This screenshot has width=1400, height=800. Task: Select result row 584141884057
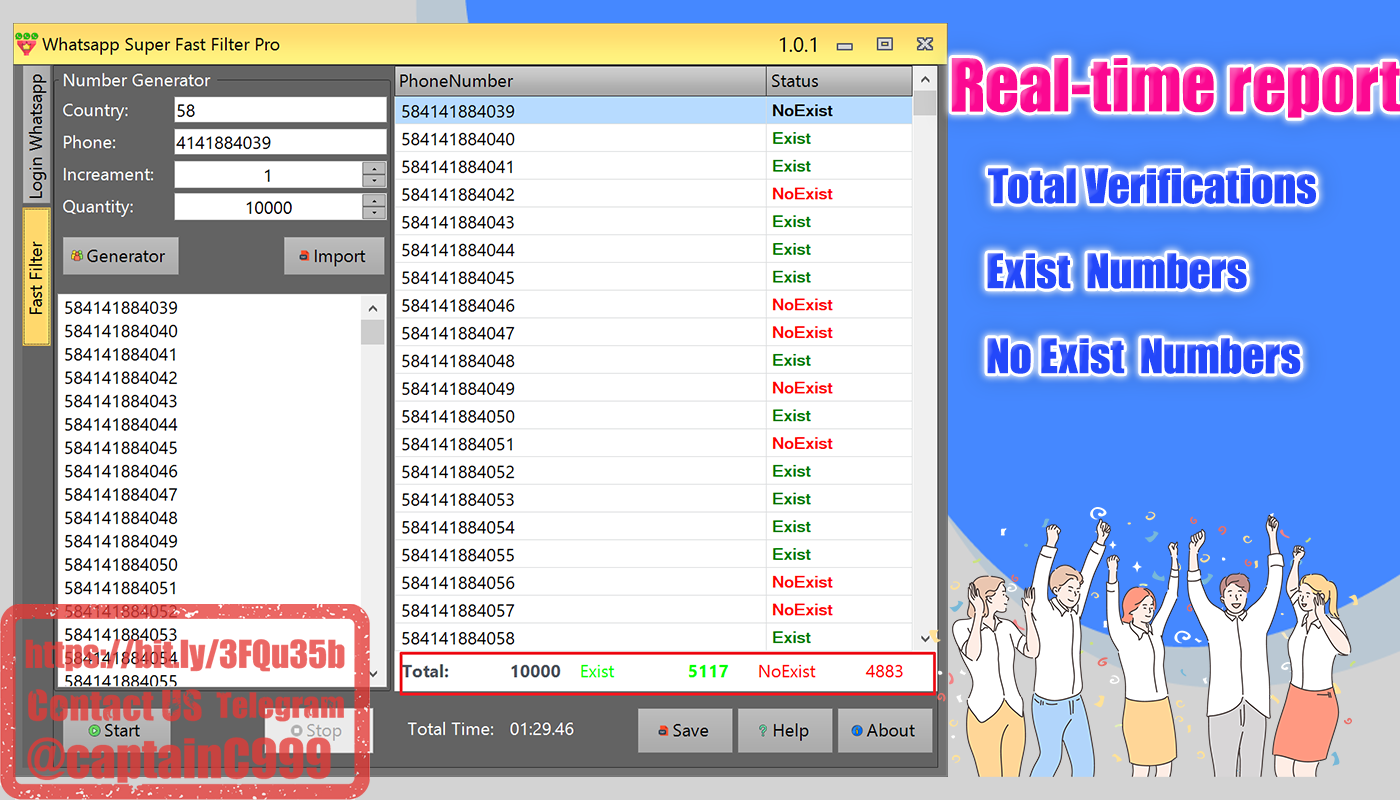coord(654,610)
